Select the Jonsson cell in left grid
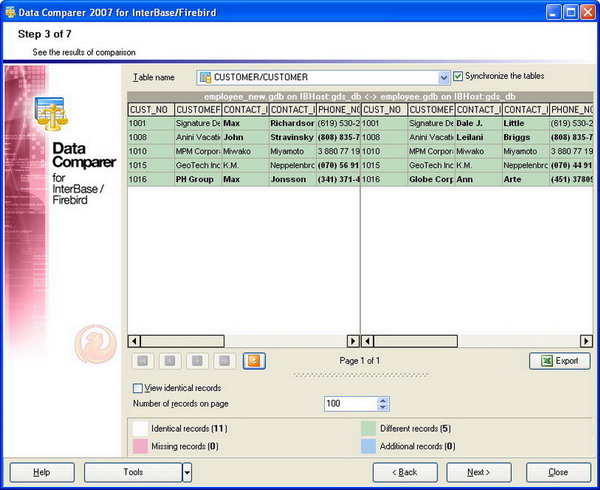The height and width of the screenshot is (490, 600). coord(293,179)
